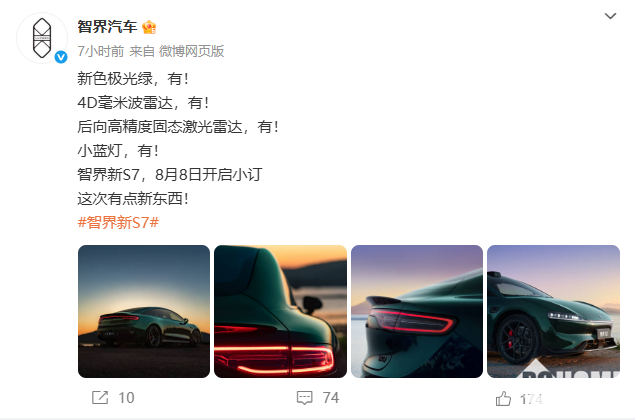Open first photo of car at sunset
The width and height of the screenshot is (635, 420).
click(x=144, y=311)
